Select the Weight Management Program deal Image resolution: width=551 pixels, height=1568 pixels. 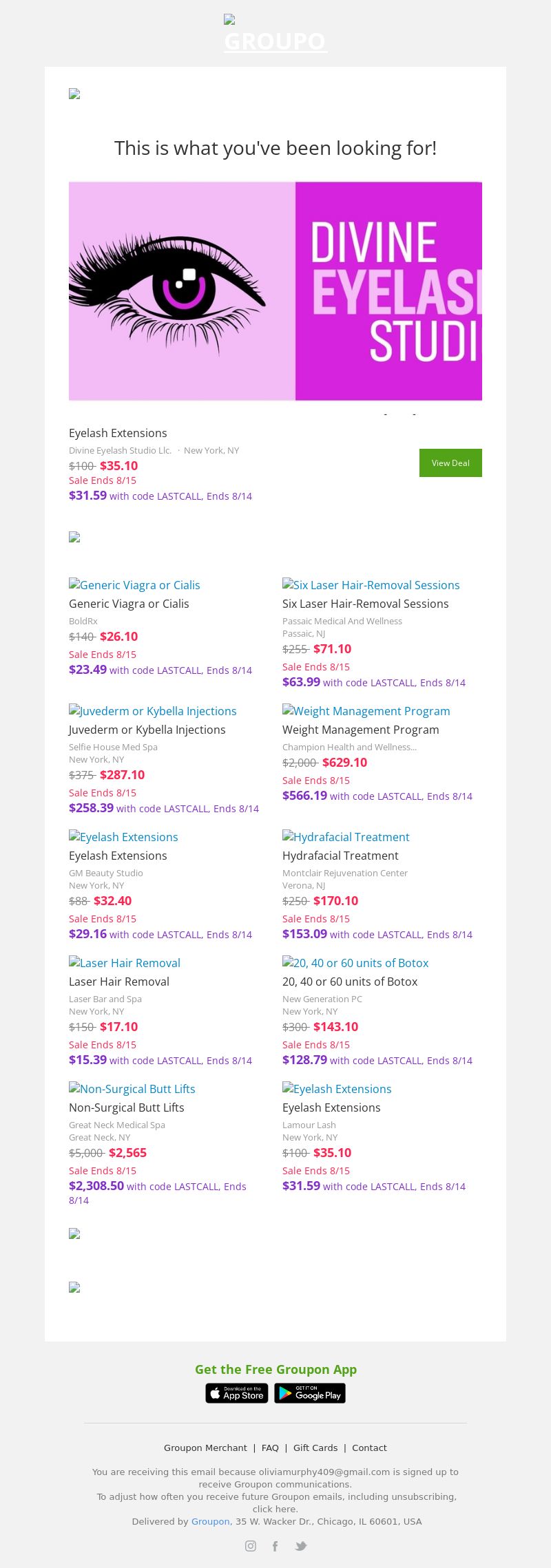(366, 711)
